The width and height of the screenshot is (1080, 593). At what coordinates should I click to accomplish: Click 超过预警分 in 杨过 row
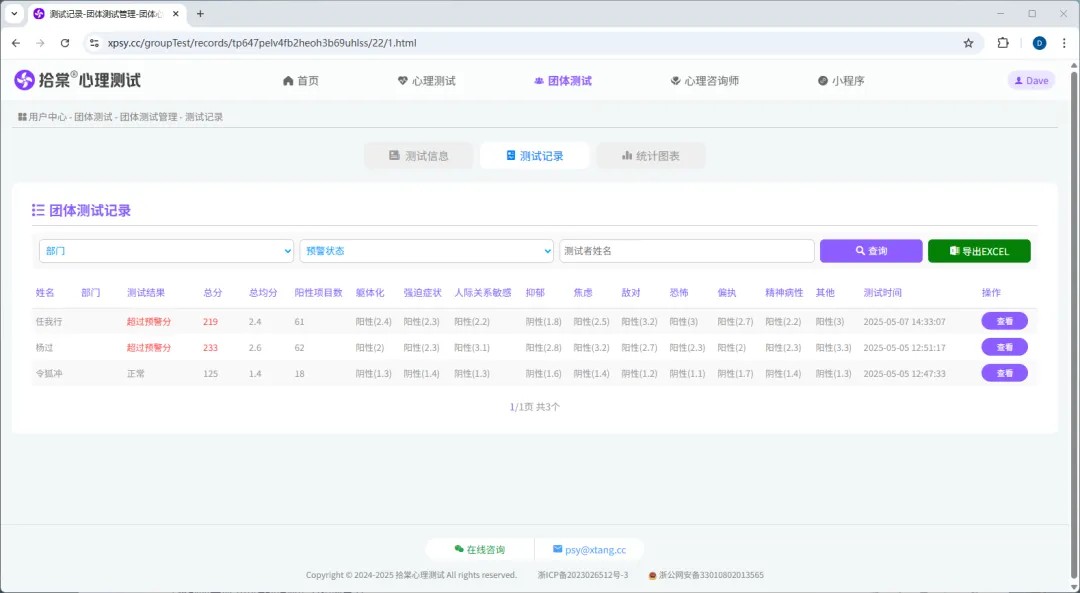click(x=149, y=348)
